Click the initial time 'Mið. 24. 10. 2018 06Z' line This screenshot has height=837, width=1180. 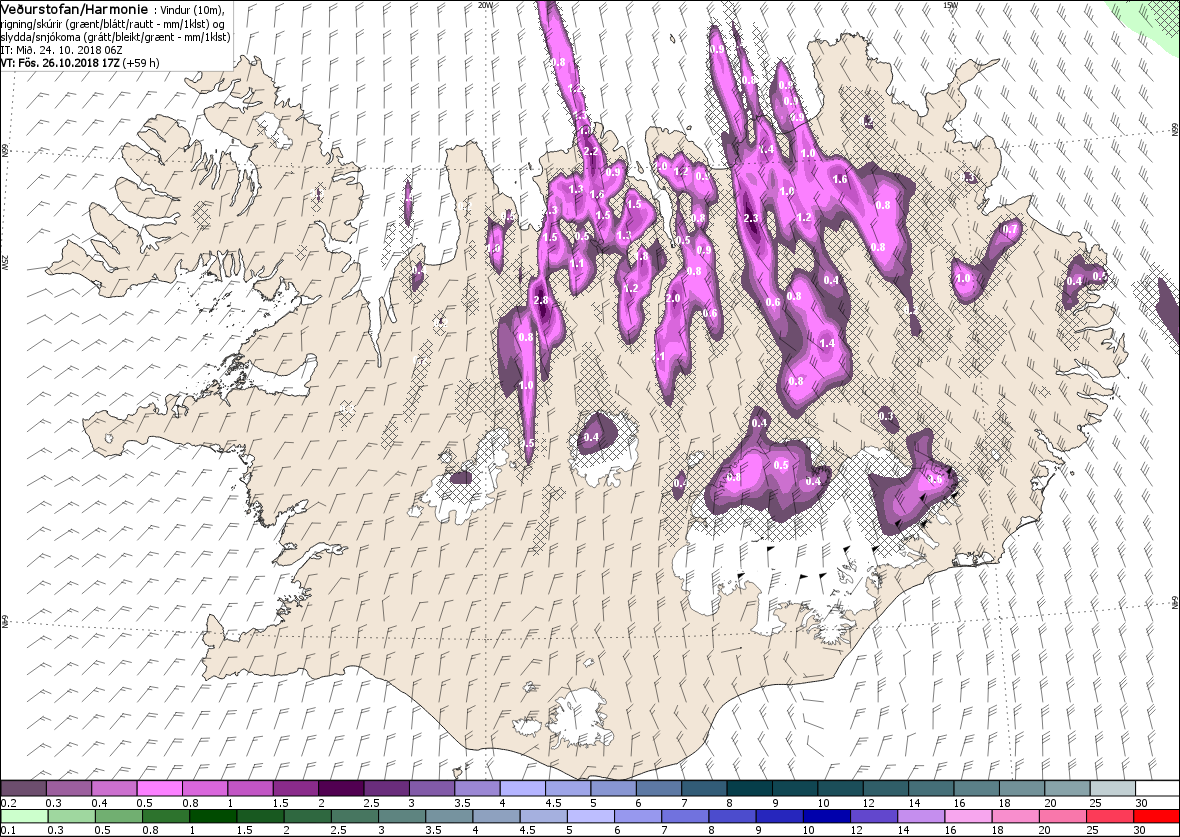[62, 50]
